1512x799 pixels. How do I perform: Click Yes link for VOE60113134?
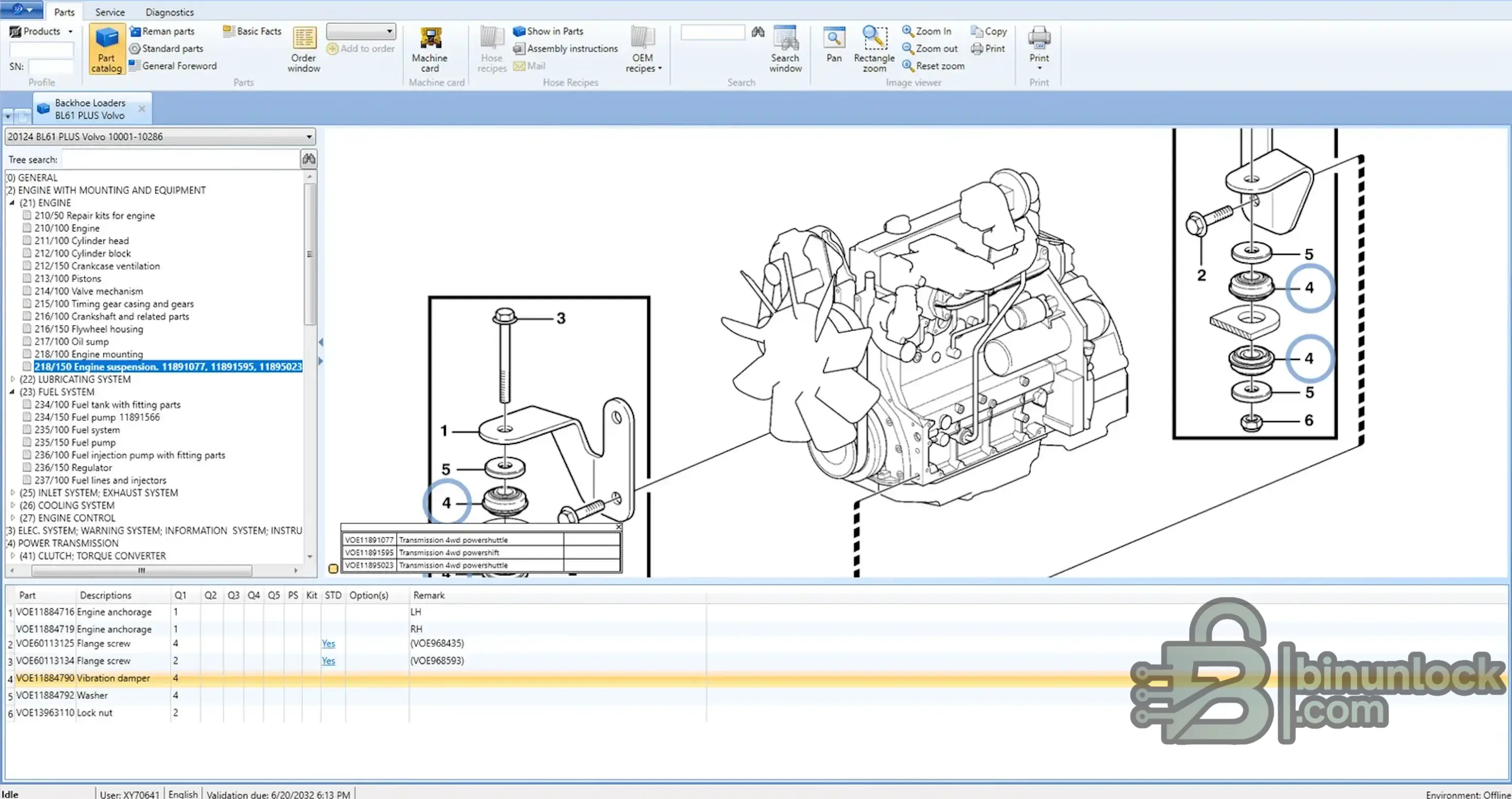click(328, 661)
